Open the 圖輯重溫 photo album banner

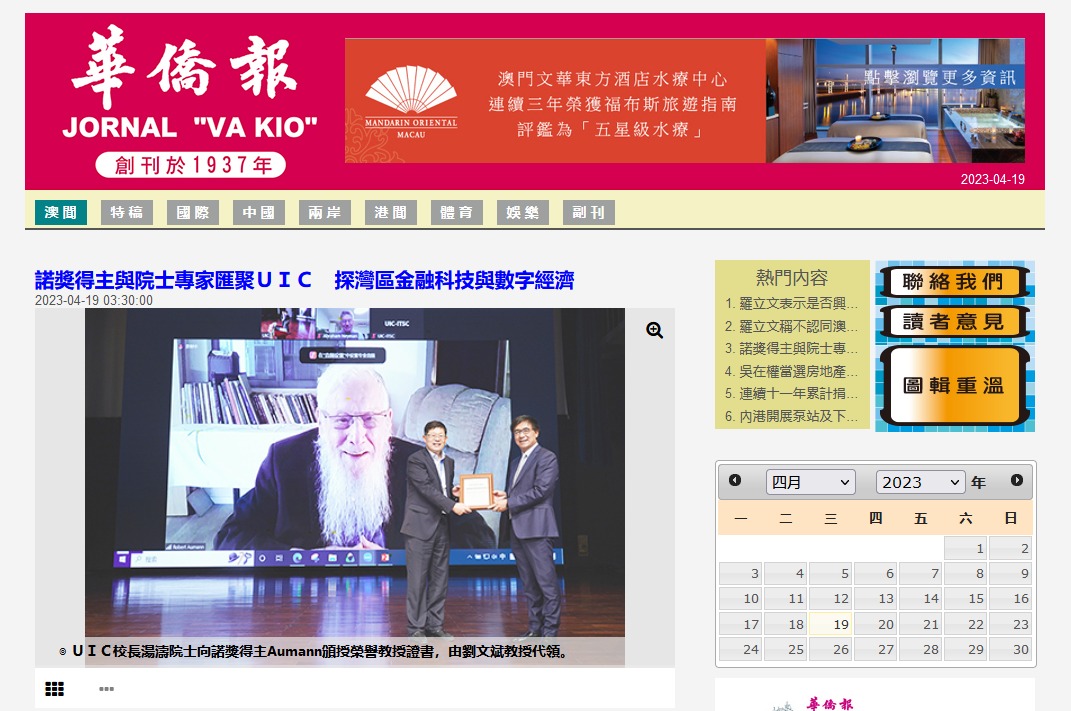[x=953, y=386]
